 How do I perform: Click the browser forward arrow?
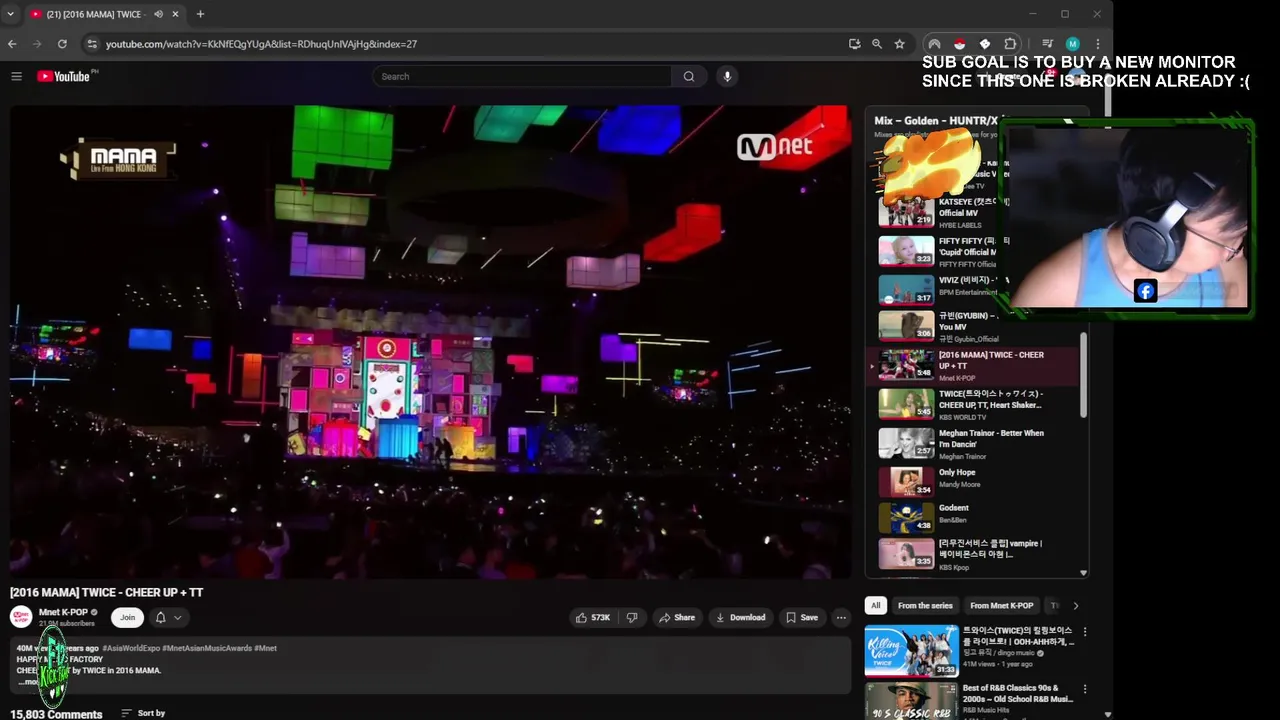tap(37, 44)
